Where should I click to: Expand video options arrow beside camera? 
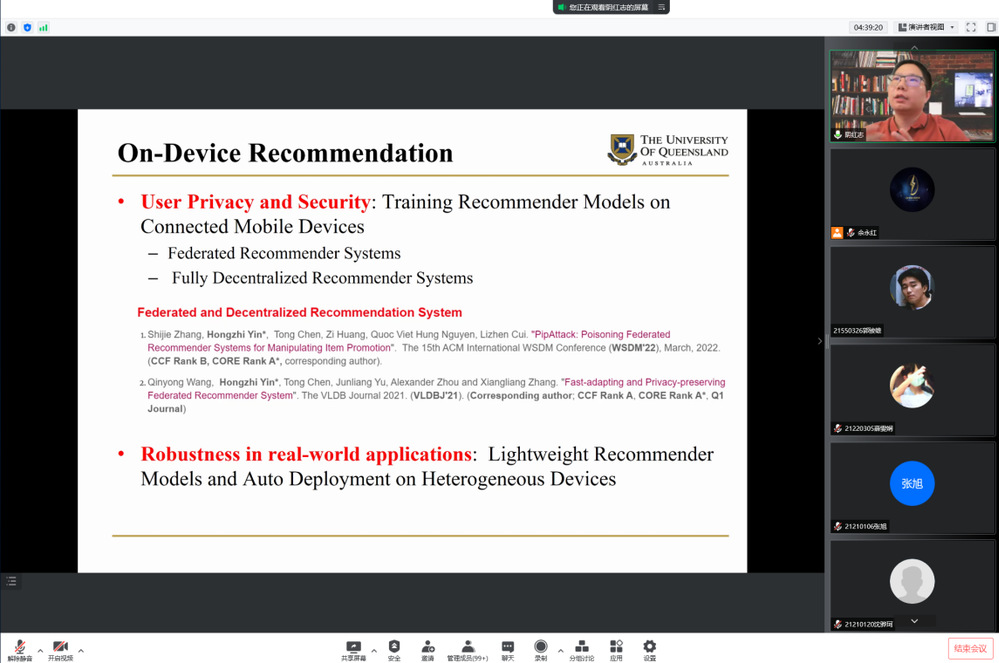pos(81,651)
